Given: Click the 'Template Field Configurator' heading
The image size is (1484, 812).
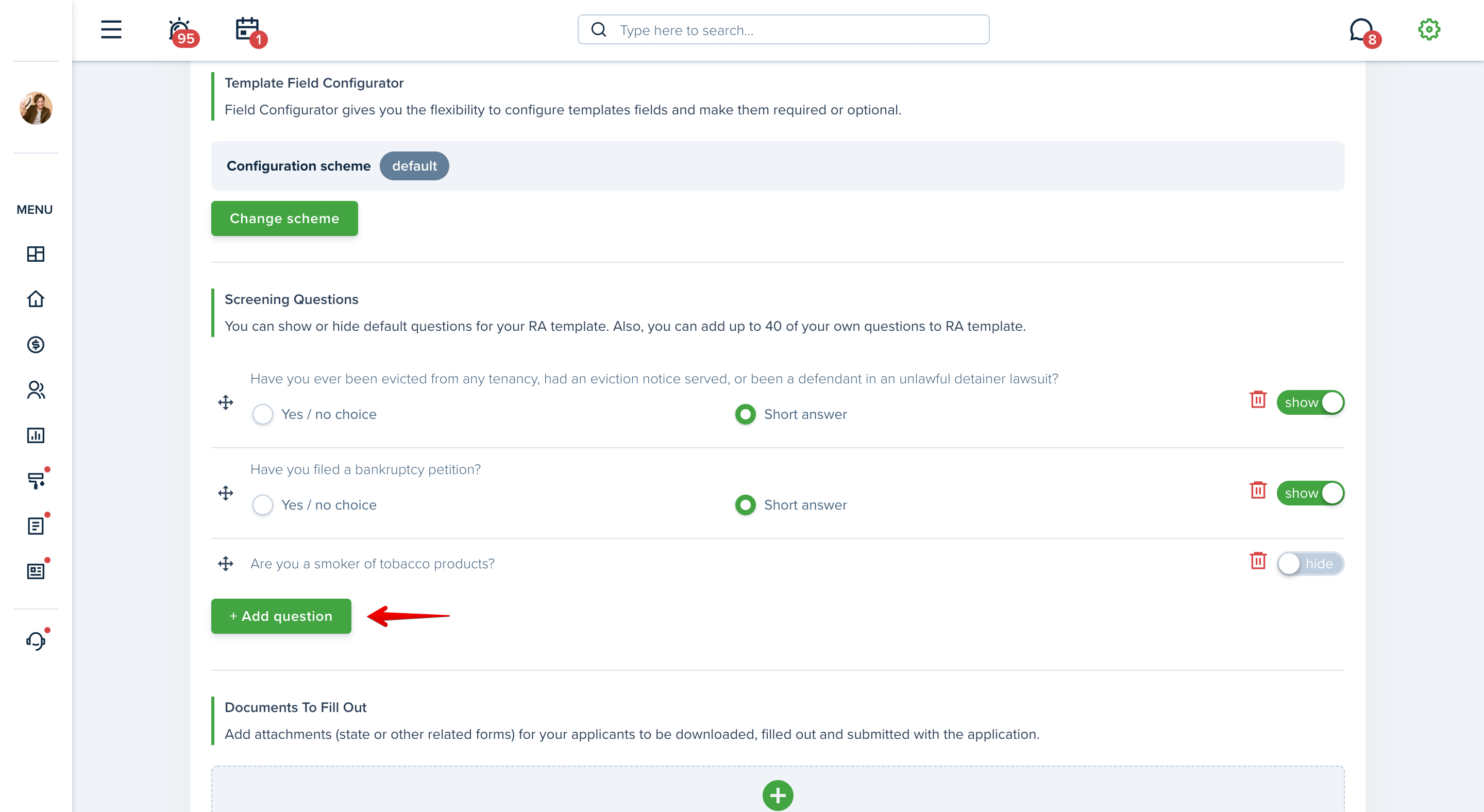Looking at the screenshot, I should 314,82.
